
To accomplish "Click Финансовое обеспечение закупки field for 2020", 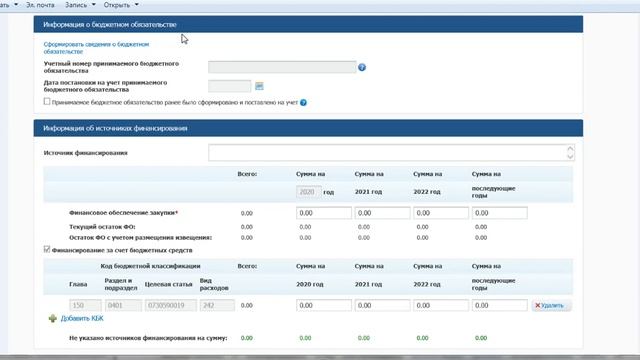I will (324, 213).
